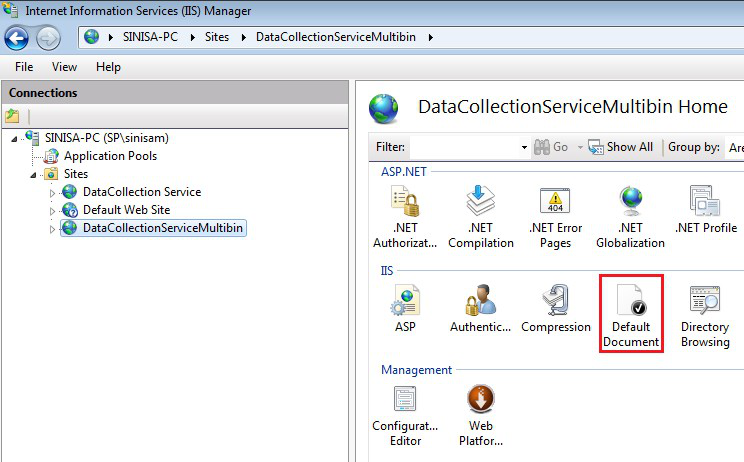Open breadcrumb arrow after DataCollectionServiceMultibin

point(430,37)
